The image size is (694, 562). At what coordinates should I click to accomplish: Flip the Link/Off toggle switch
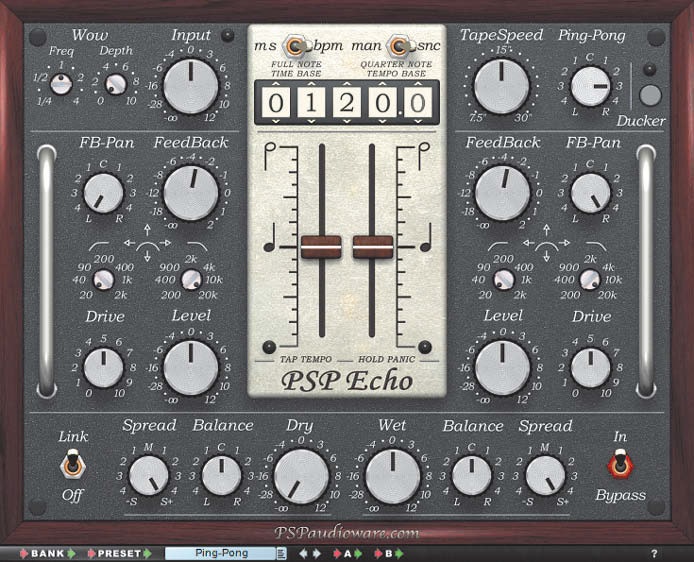[72, 464]
